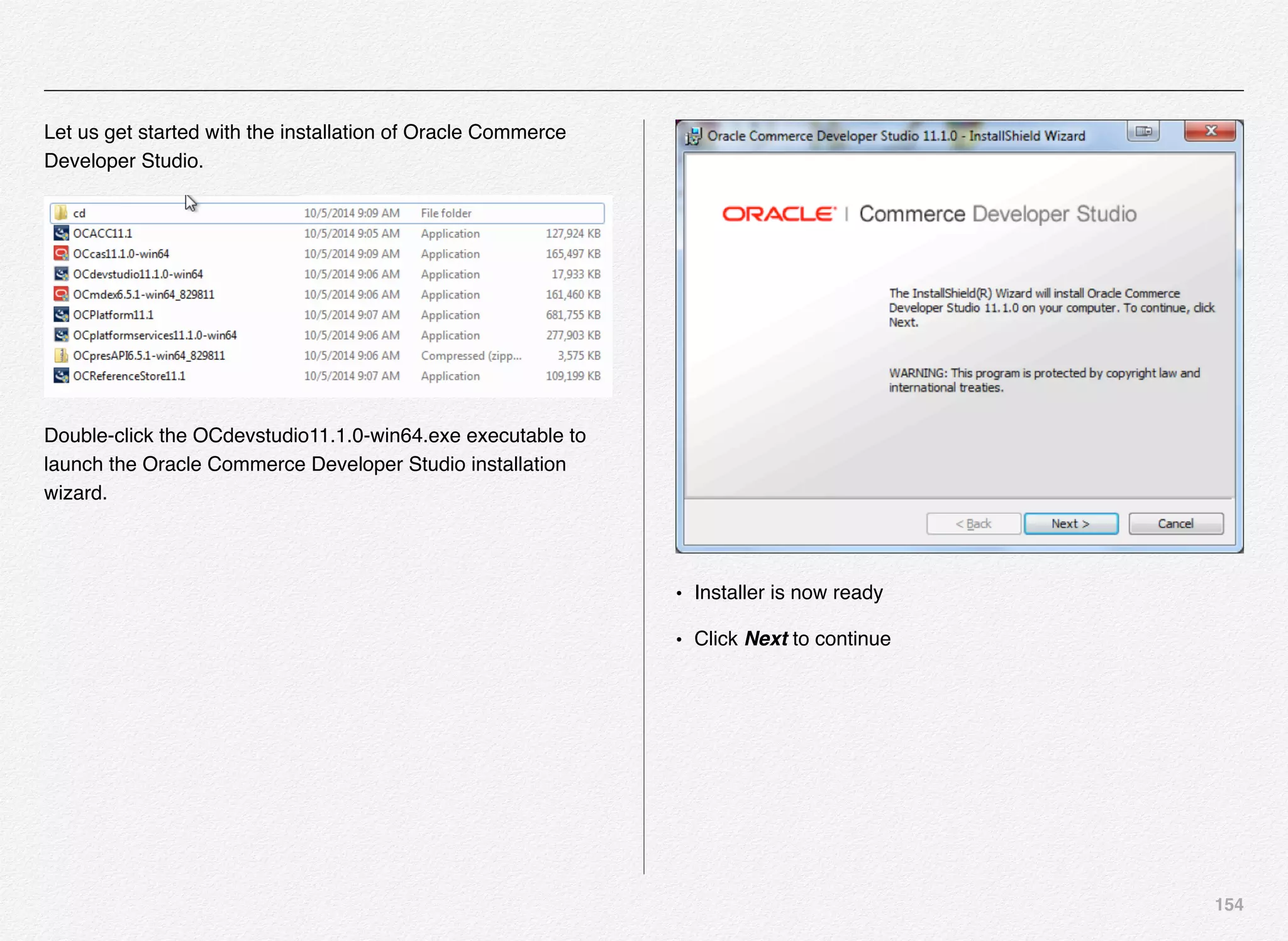Click the OCPlatform11.1 application icon
The height and width of the screenshot is (941, 1288).
click(61, 315)
